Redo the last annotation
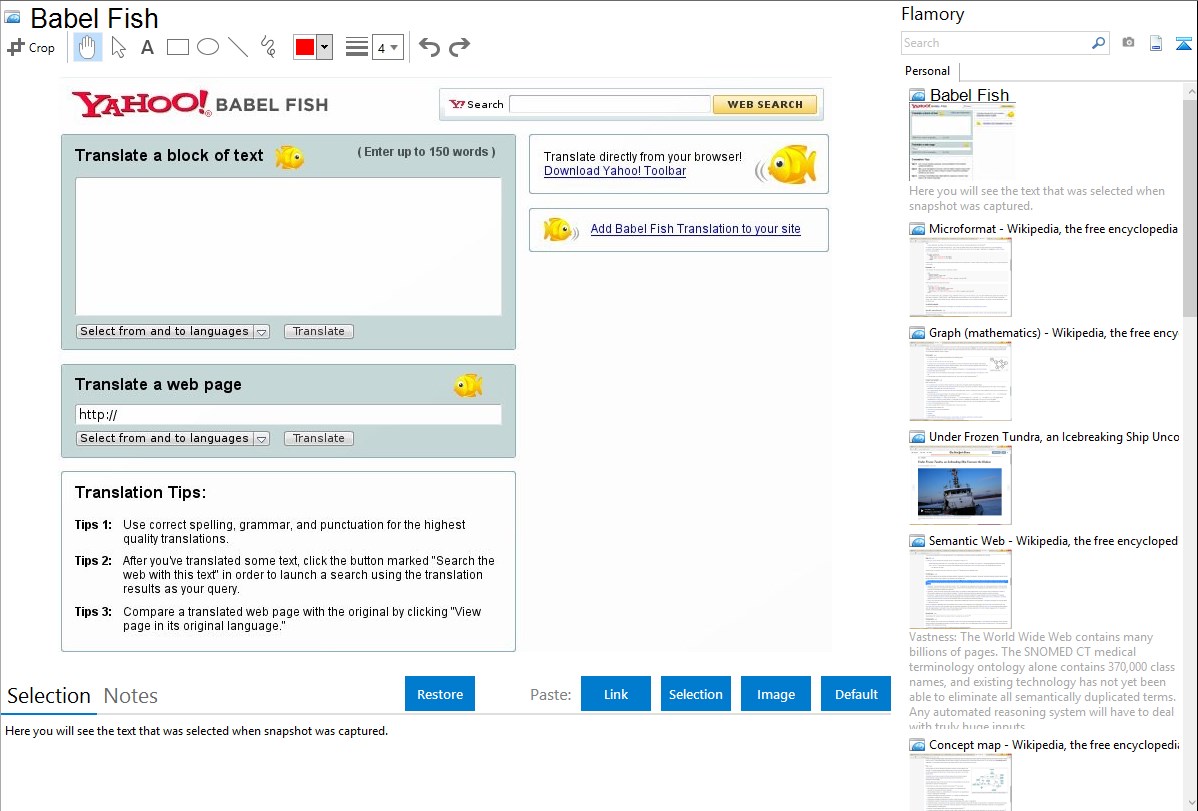The image size is (1198, 811). point(459,47)
